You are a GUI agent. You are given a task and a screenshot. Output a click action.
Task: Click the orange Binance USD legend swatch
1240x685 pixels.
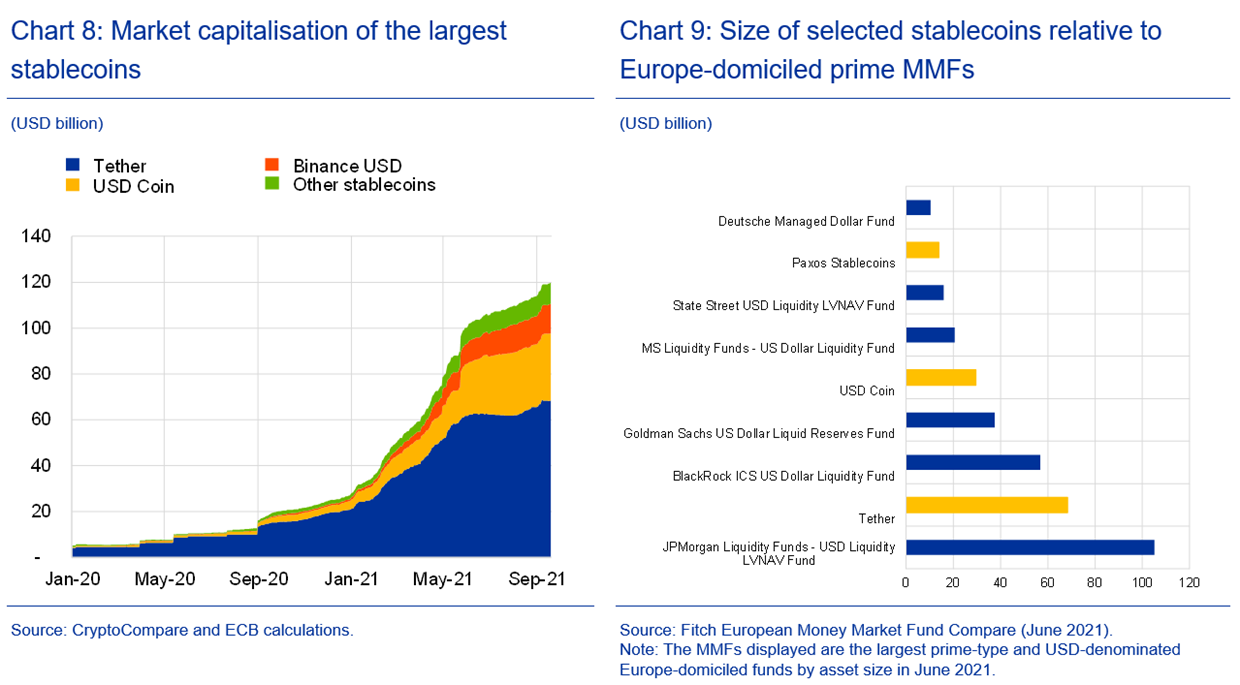coord(271,165)
